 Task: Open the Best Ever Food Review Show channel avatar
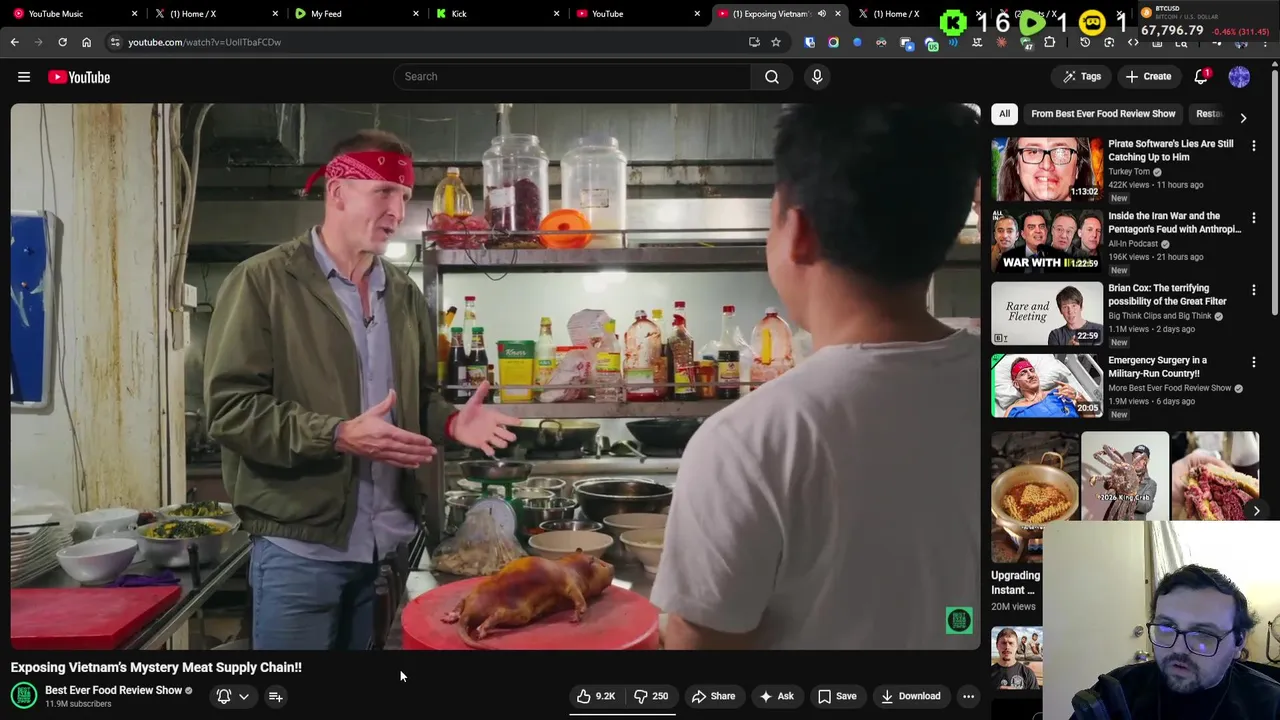pyautogui.click(x=23, y=695)
